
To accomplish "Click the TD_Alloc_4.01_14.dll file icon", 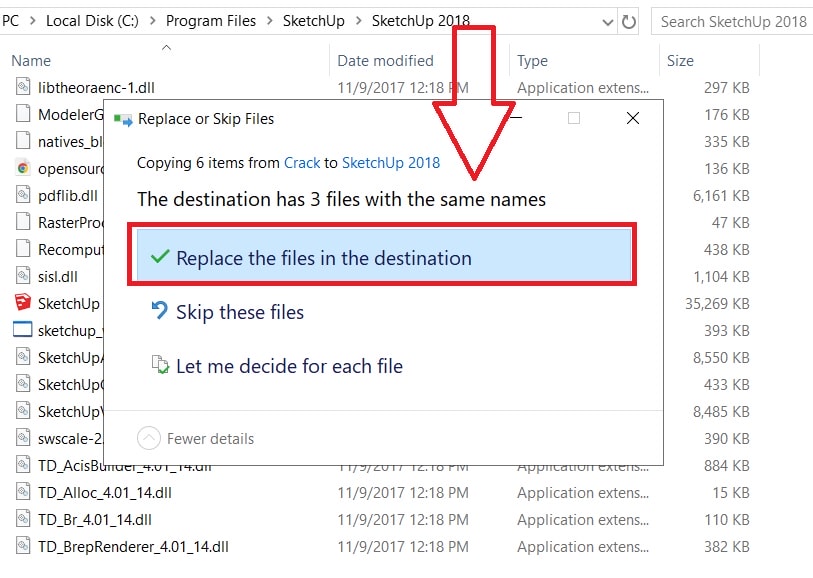I will pyautogui.click(x=23, y=491).
